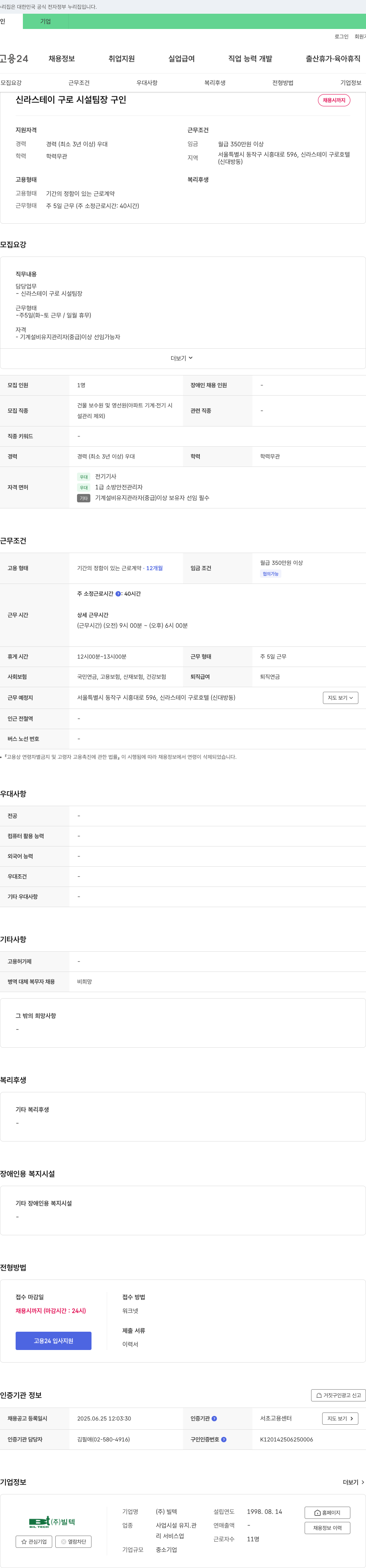
Task: Click the 비희망 value for 병역 대체 복무자 채용
Action: 85,982
